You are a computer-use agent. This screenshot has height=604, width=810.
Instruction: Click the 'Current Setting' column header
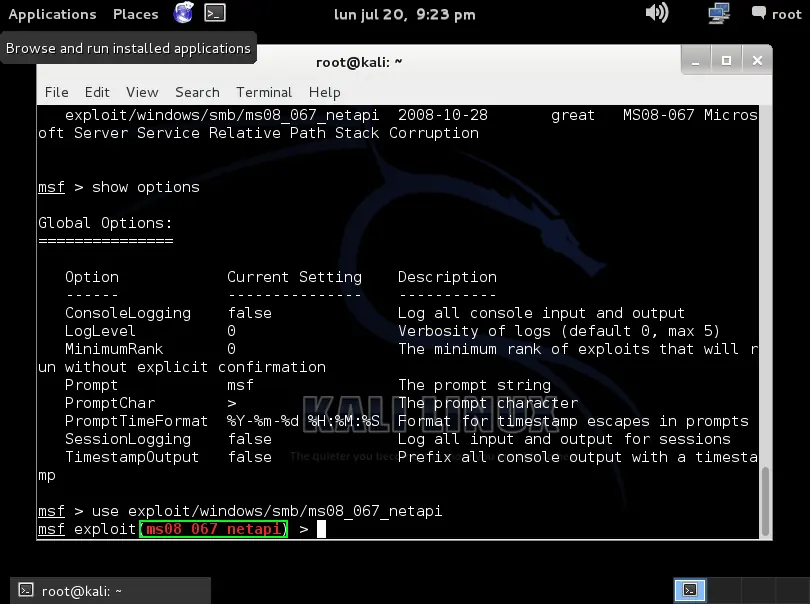tap(294, 277)
